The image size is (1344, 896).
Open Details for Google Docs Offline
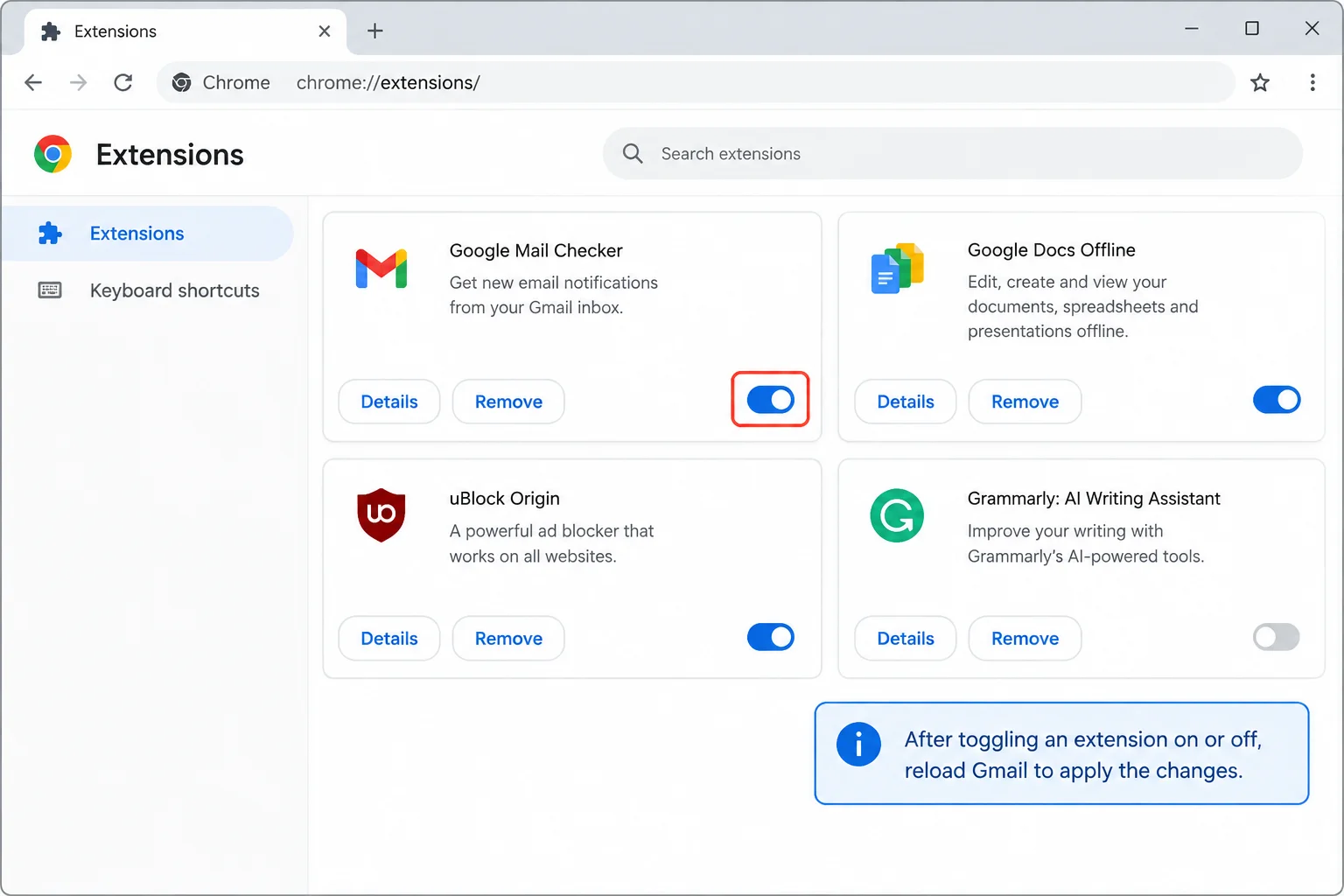point(906,402)
